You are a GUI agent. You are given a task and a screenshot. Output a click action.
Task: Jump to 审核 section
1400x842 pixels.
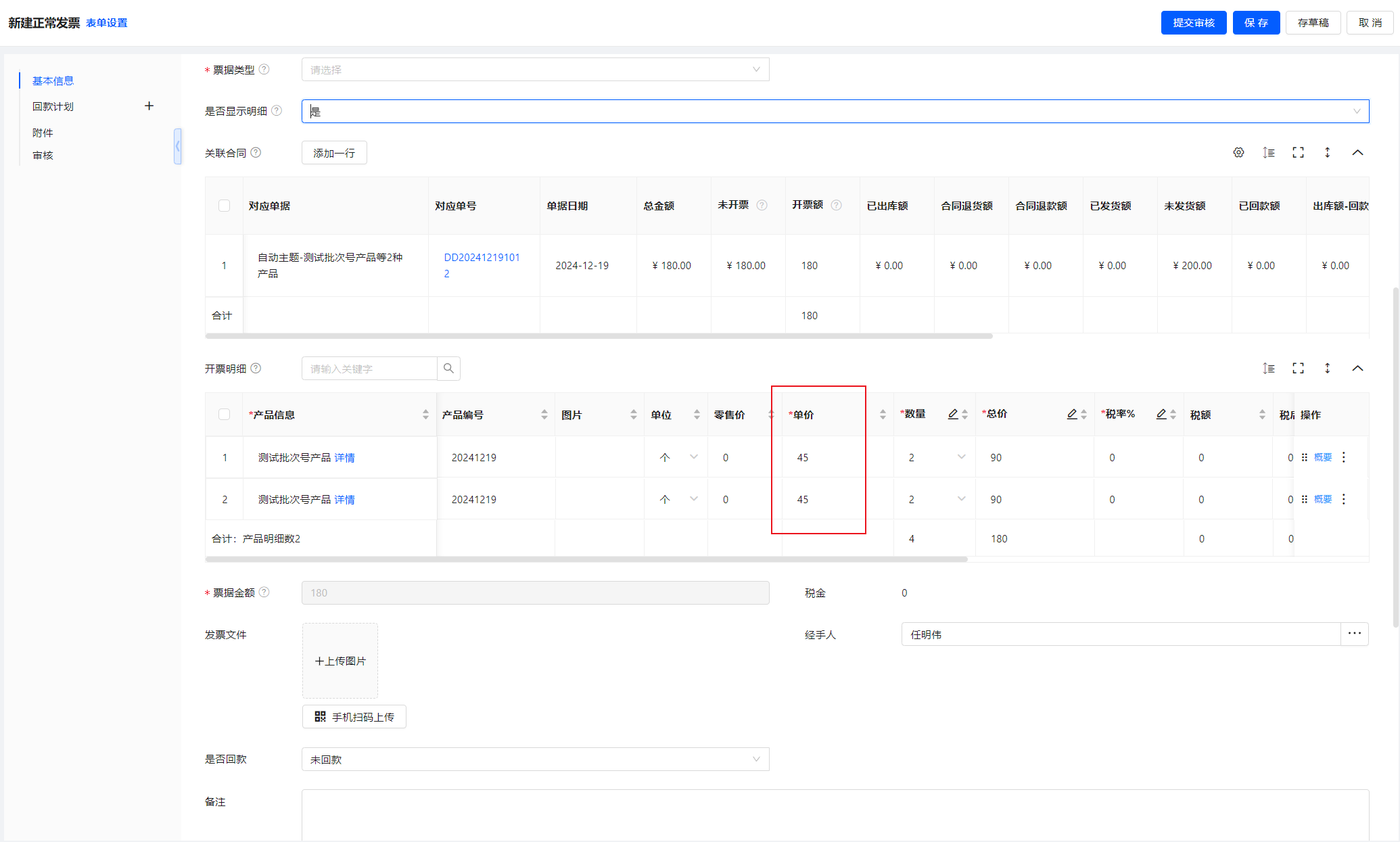pos(43,155)
